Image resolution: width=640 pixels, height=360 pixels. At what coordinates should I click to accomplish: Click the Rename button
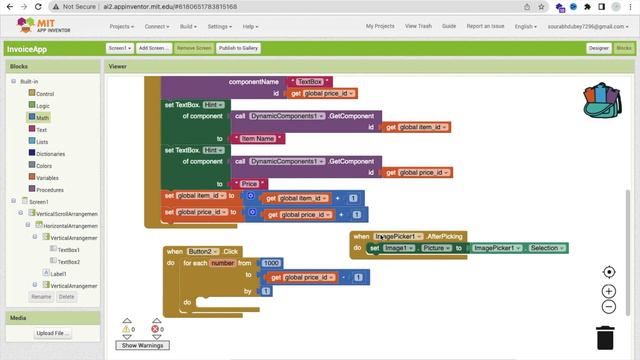tap(41, 297)
